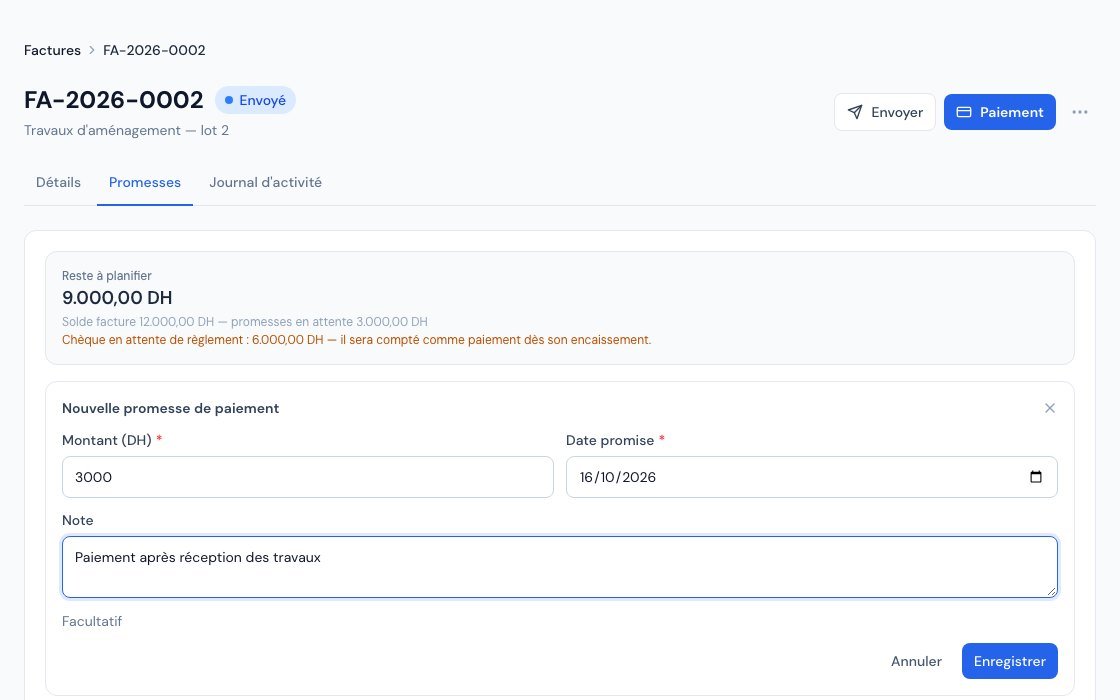Click the Travaux d'aménagement — lot 2 subtitle

coord(126,131)
